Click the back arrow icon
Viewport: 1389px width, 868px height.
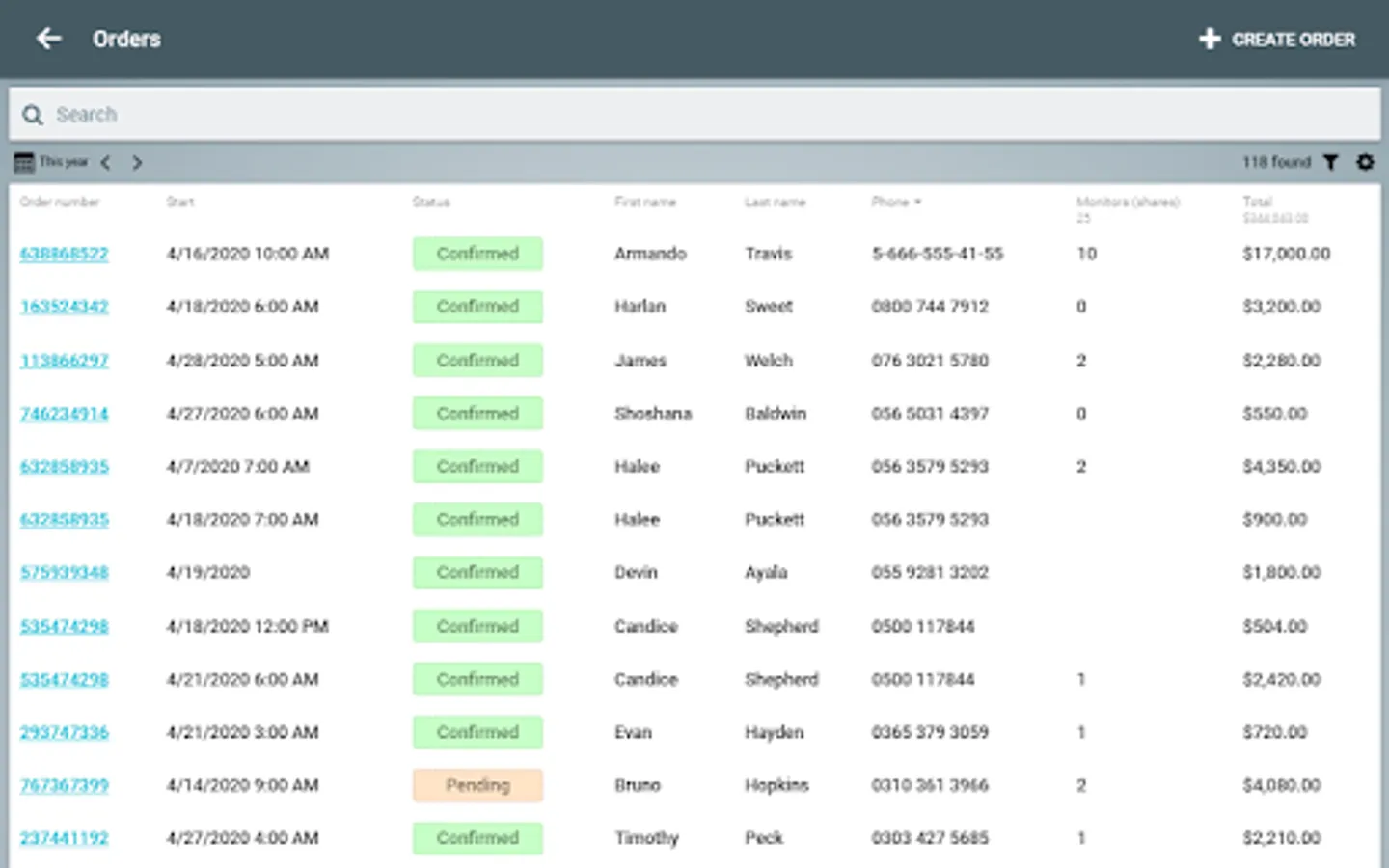coord(49,39)
